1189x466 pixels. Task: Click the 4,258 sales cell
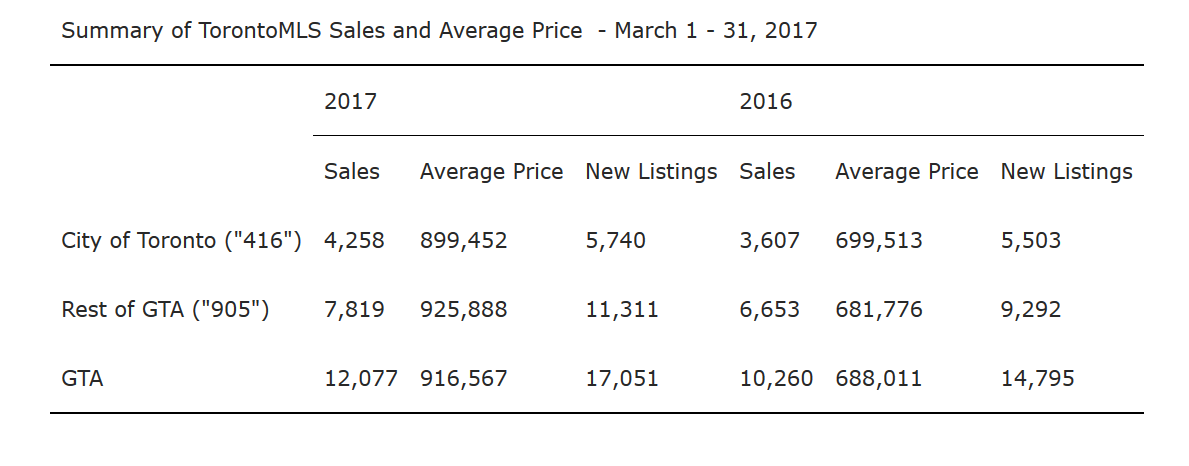click(x=354, y=241)
